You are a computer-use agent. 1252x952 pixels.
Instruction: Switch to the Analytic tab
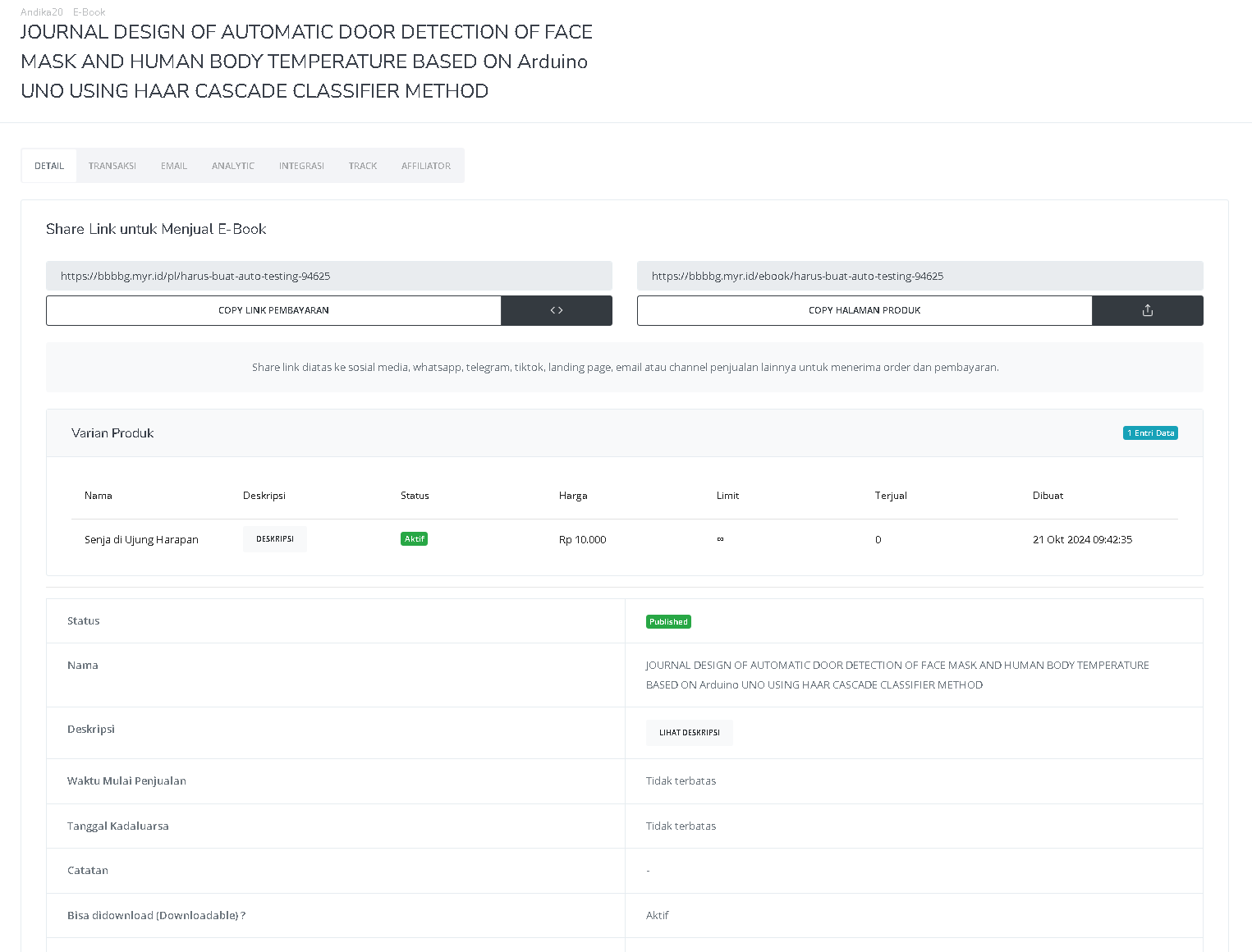pos(233,166)
